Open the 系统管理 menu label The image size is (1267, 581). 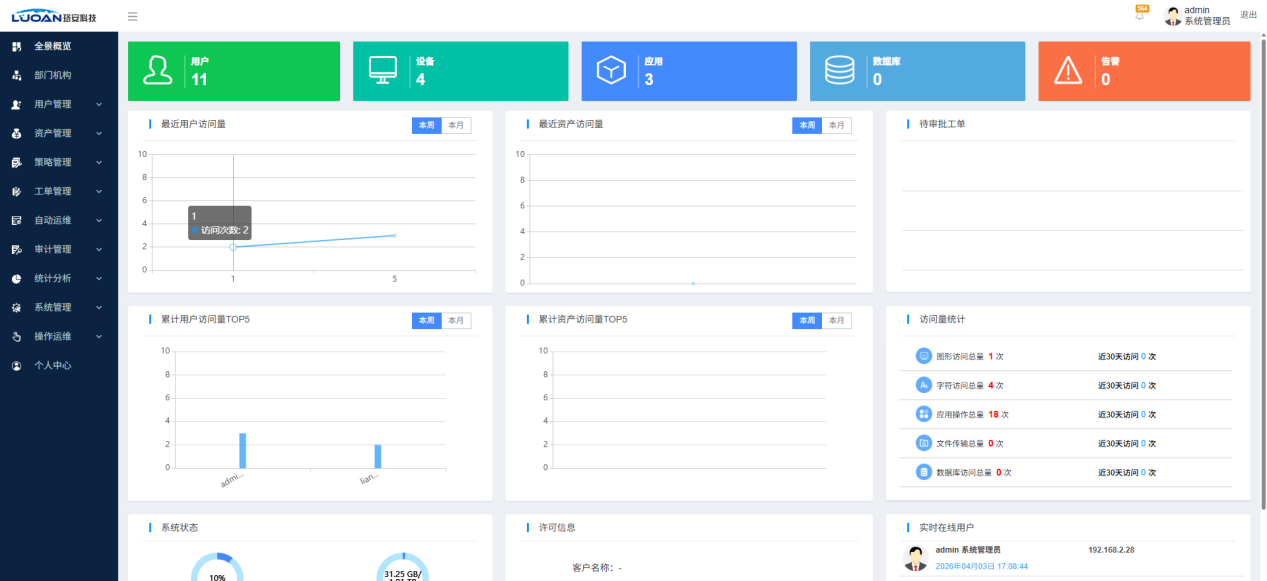[53, 308]
